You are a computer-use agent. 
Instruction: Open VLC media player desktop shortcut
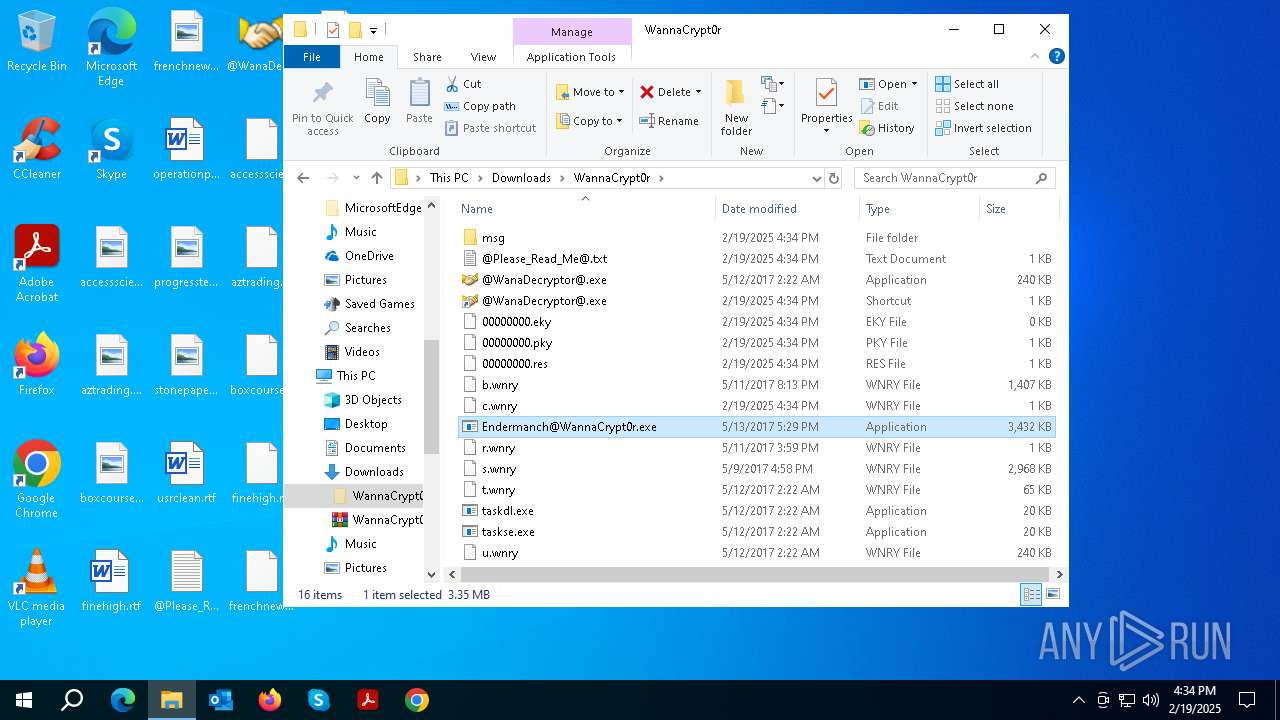(x=37, y=588)
